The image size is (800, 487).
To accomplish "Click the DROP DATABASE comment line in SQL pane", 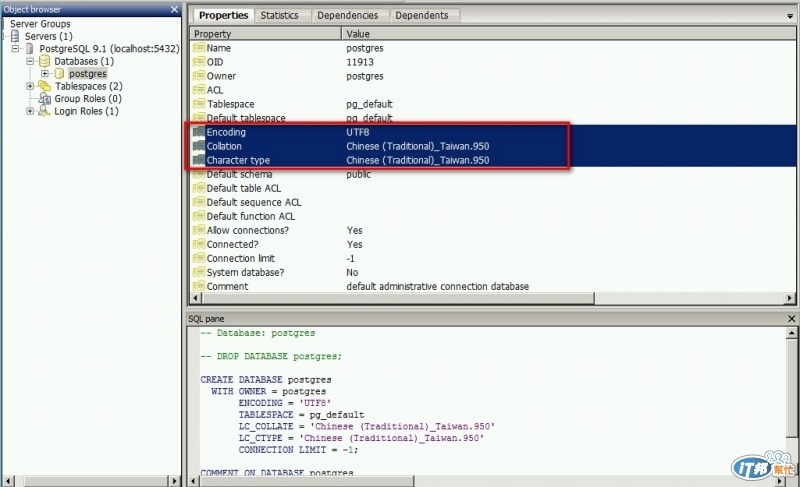I will coord(271,356).
